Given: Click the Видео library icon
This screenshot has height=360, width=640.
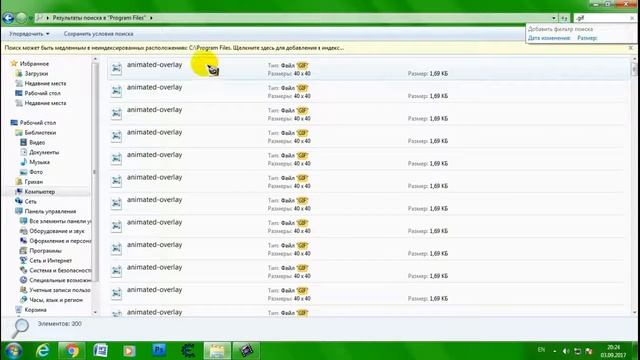Looking at the screenshot, I should click(23, 142).
